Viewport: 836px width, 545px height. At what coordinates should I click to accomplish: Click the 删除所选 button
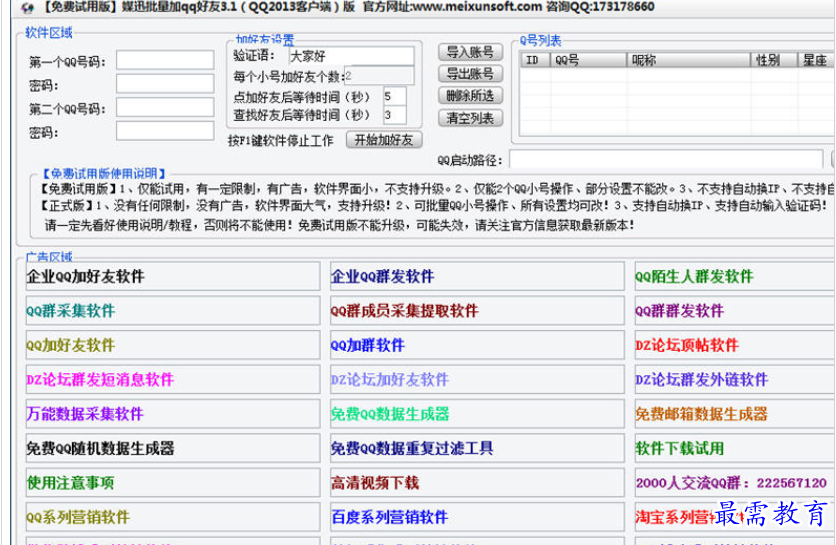click(x=470, y=96)
